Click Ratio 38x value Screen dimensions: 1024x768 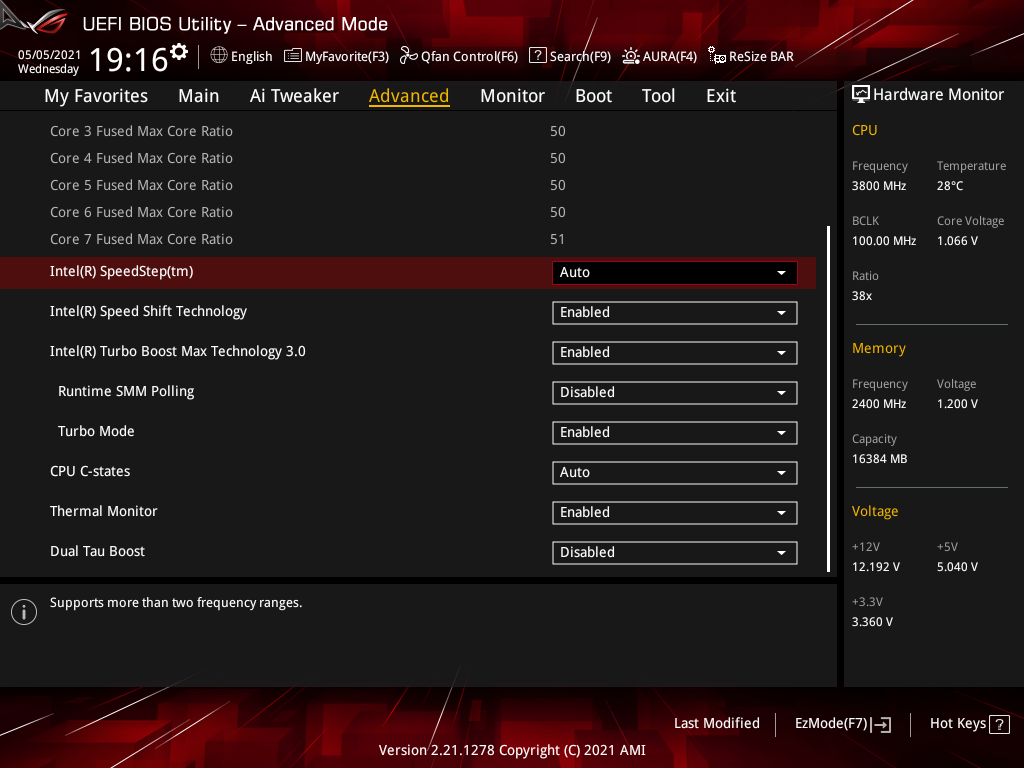[x=862, y=296]
